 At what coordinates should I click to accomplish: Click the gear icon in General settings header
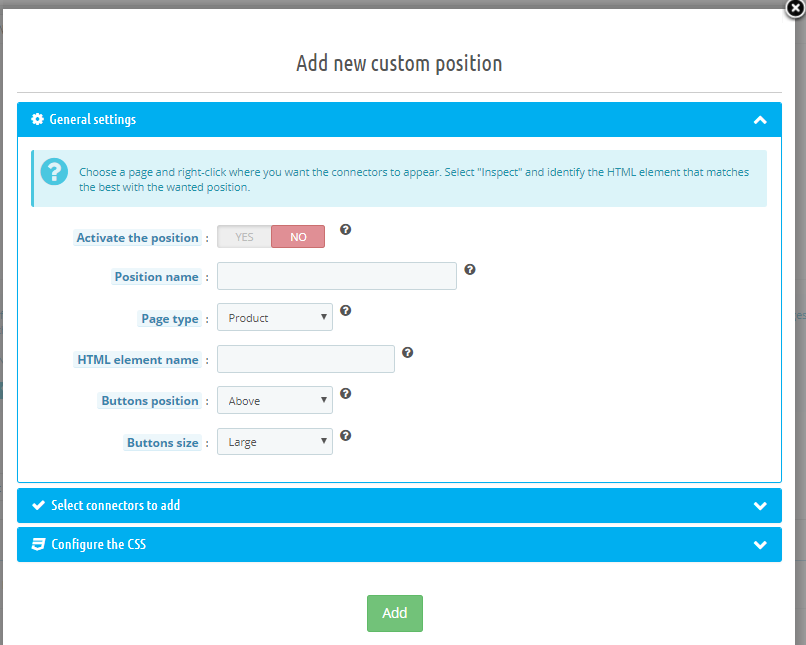pos(37,119)
